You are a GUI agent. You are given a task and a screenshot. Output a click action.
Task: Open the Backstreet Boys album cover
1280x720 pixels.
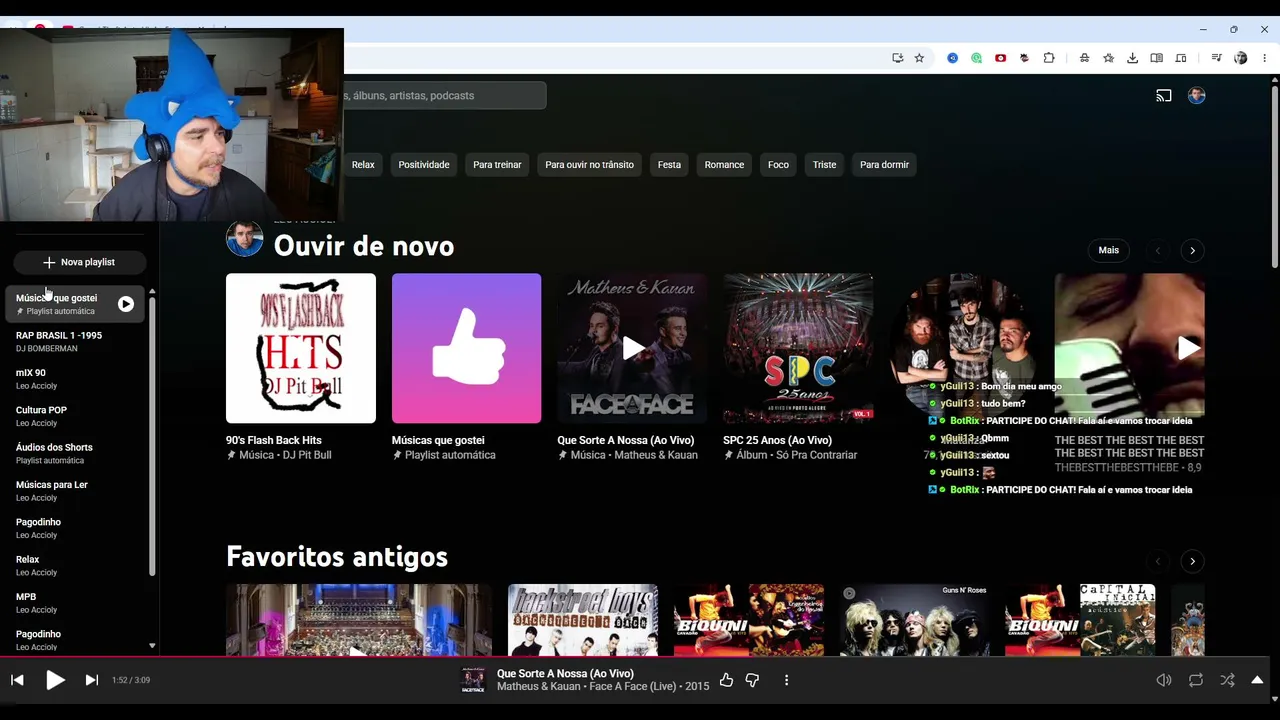coord(583,620)
